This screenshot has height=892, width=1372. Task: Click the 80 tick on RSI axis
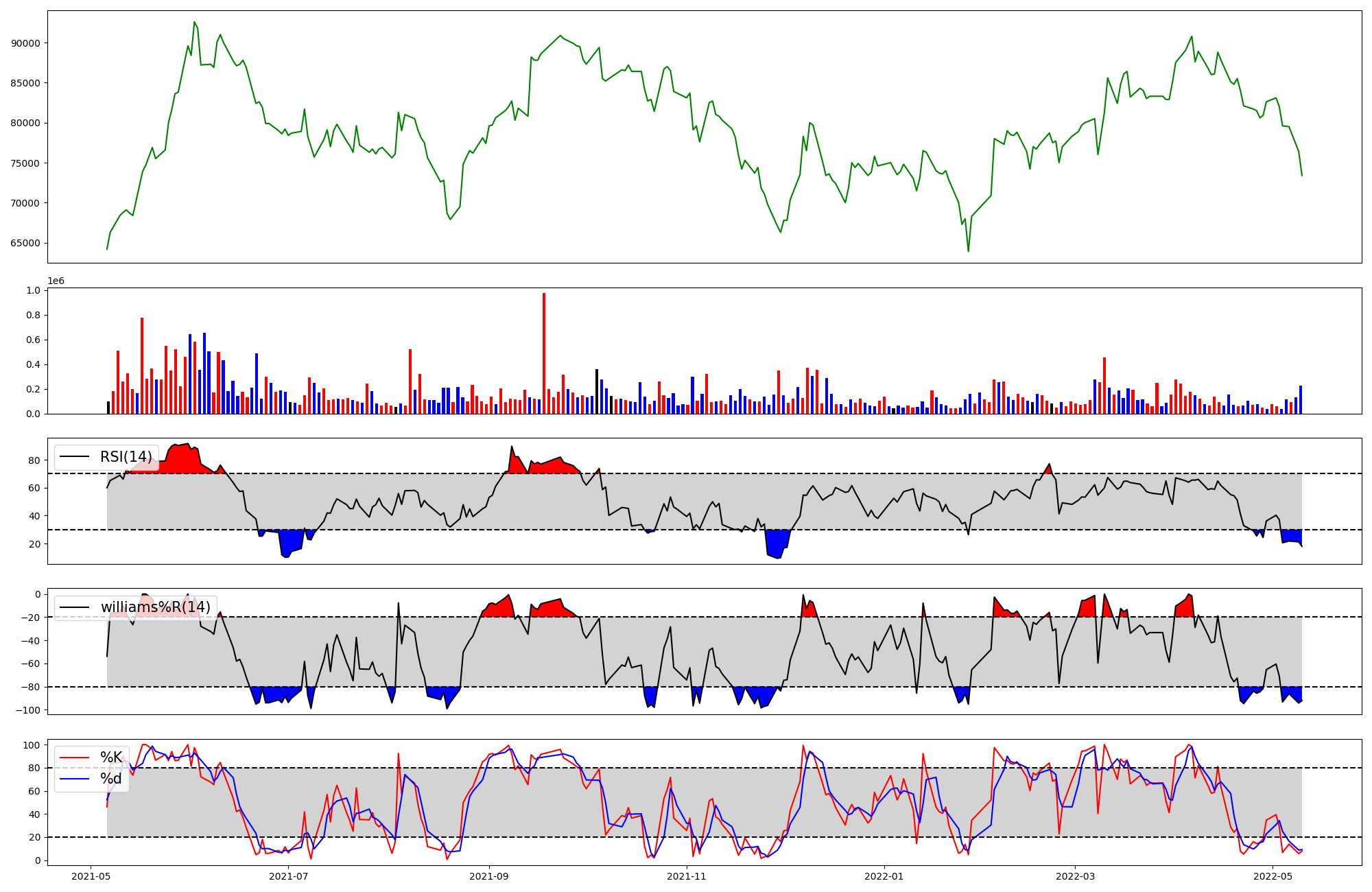[x=34, y=460]
